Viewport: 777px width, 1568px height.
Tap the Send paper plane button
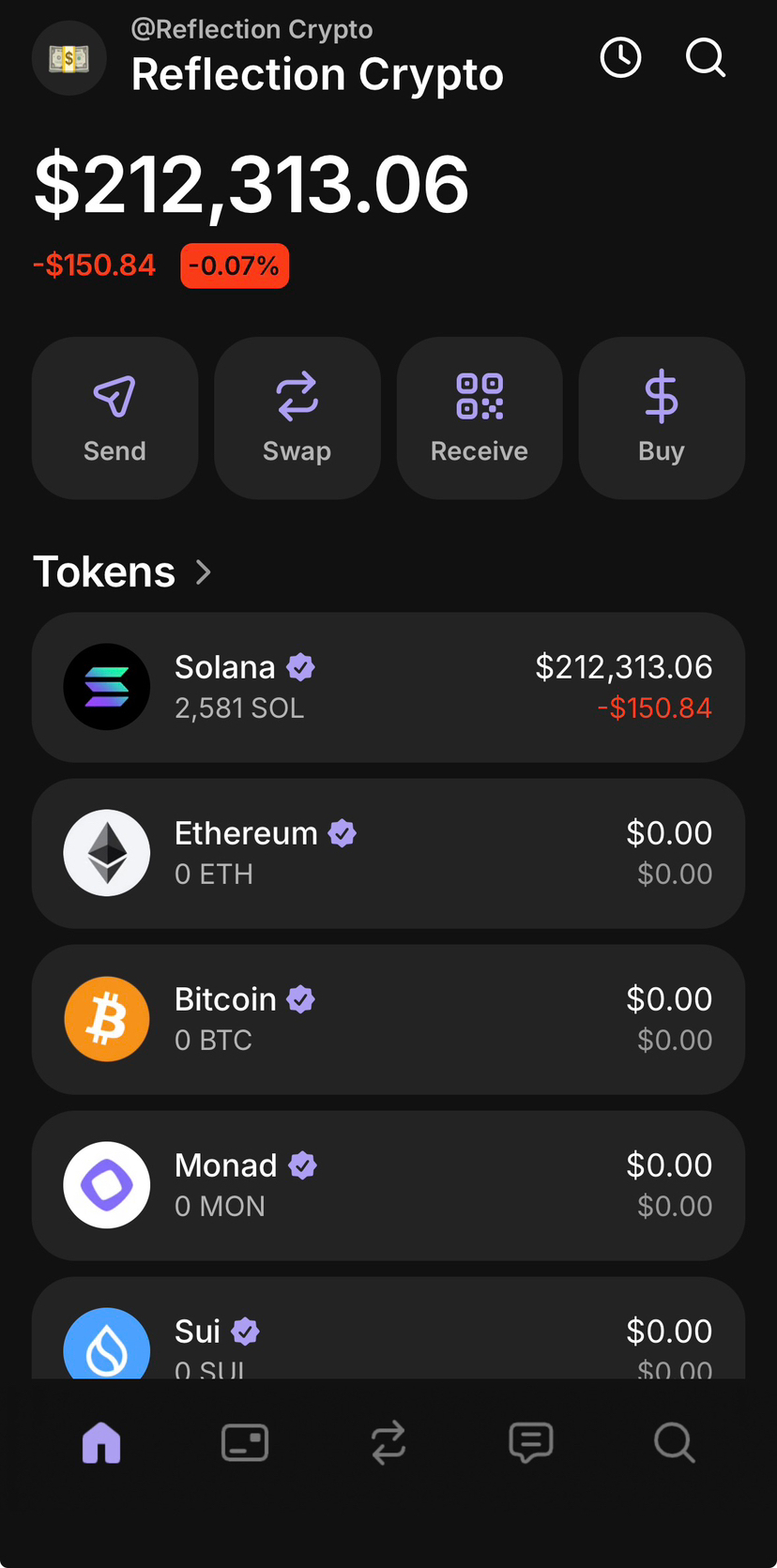114,419
